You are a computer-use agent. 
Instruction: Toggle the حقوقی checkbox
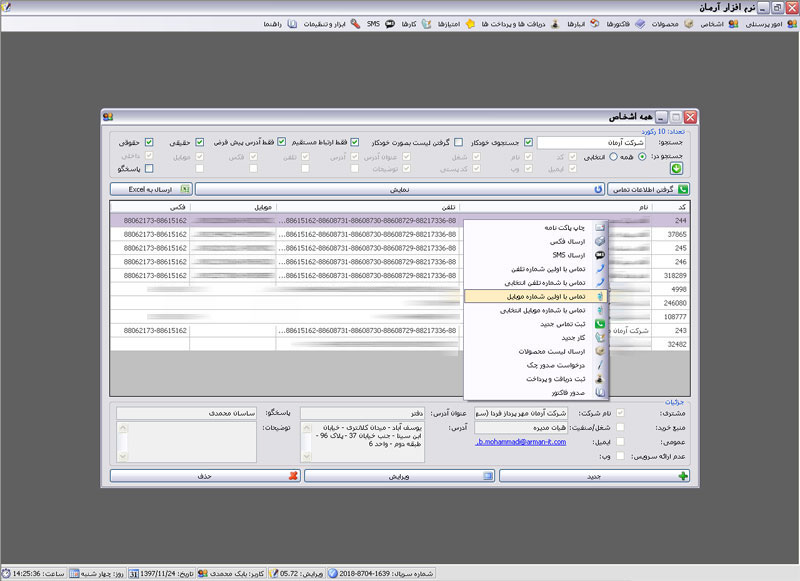(x=149, y=142)
